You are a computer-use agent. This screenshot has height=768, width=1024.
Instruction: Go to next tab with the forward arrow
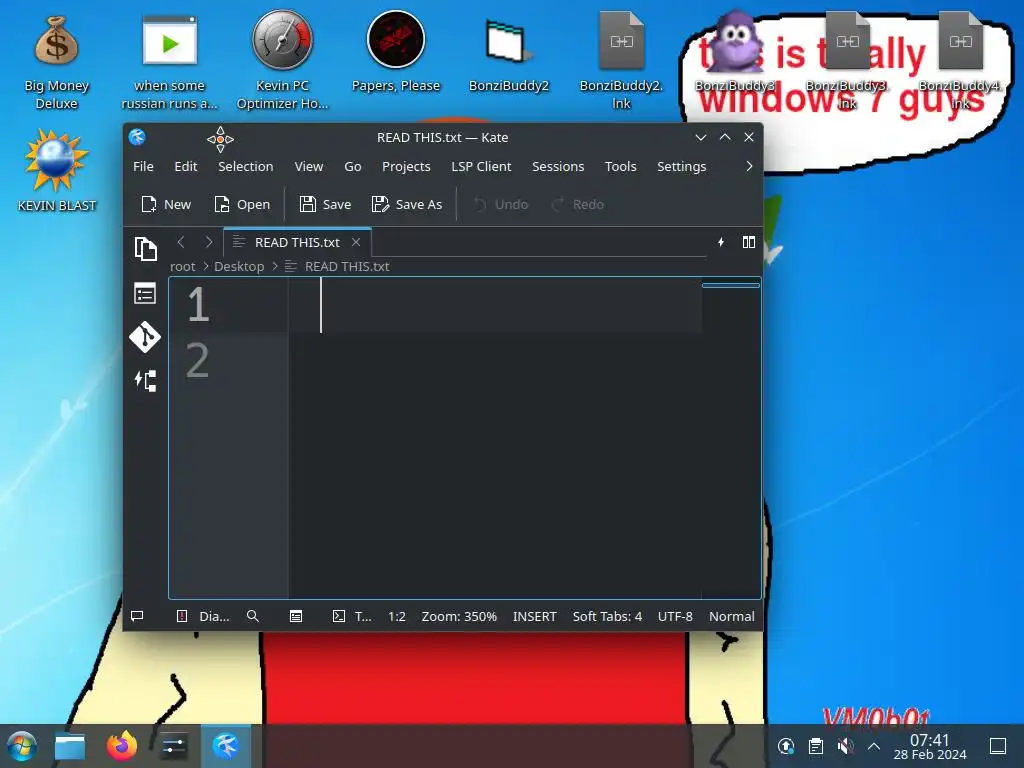[209, 242]
